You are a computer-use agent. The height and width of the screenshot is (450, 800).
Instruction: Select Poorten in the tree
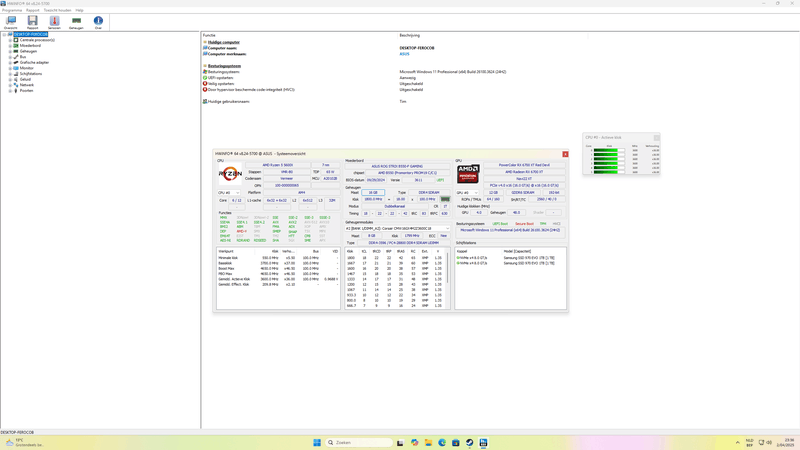click(x=27, y=90)
